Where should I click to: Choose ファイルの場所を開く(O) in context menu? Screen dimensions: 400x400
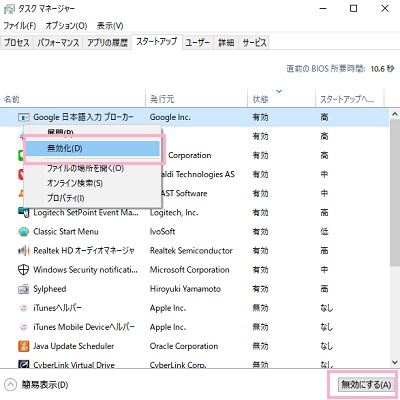click(x=85, y=168)
